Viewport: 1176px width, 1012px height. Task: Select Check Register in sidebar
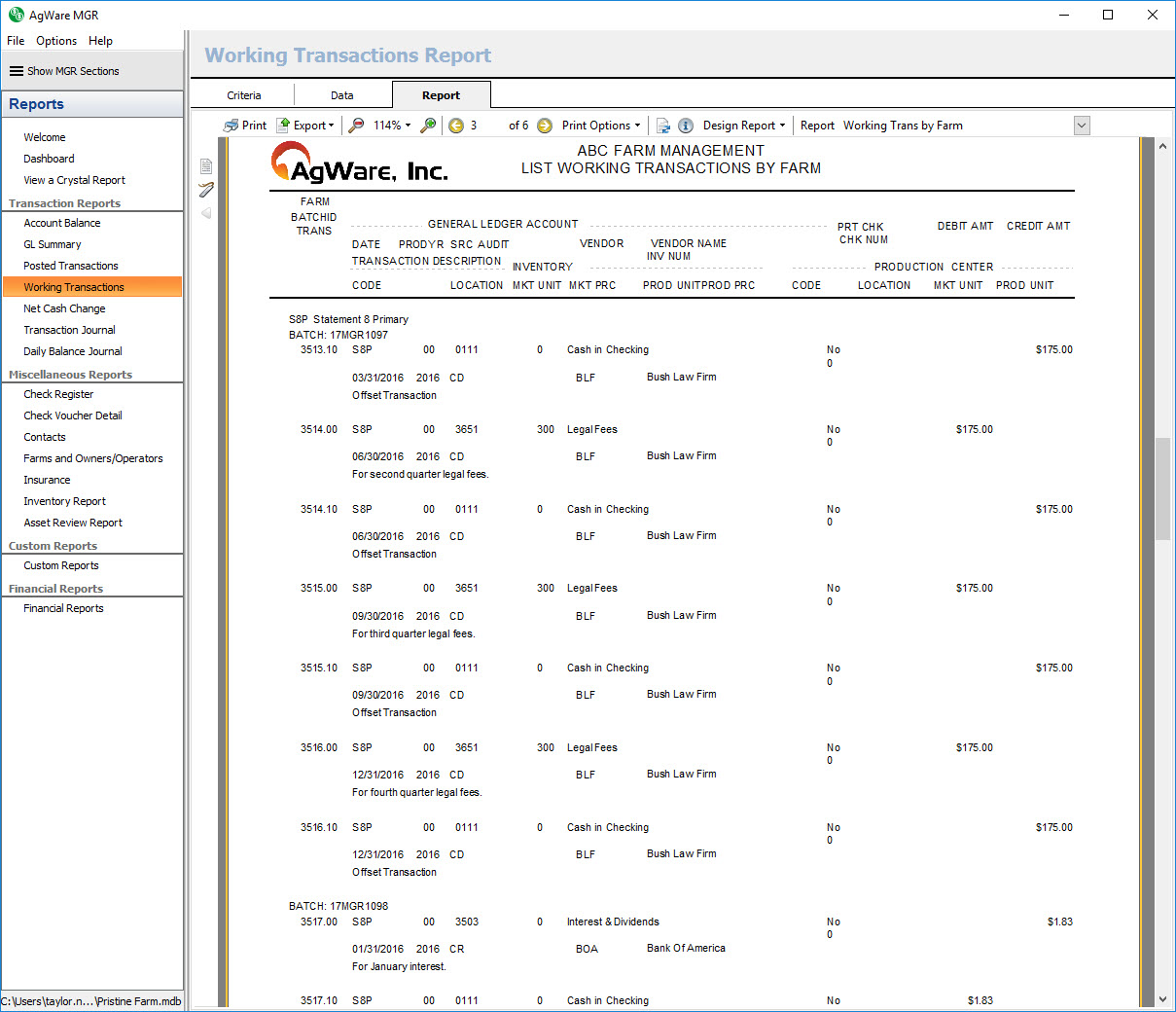pos(58,394)
